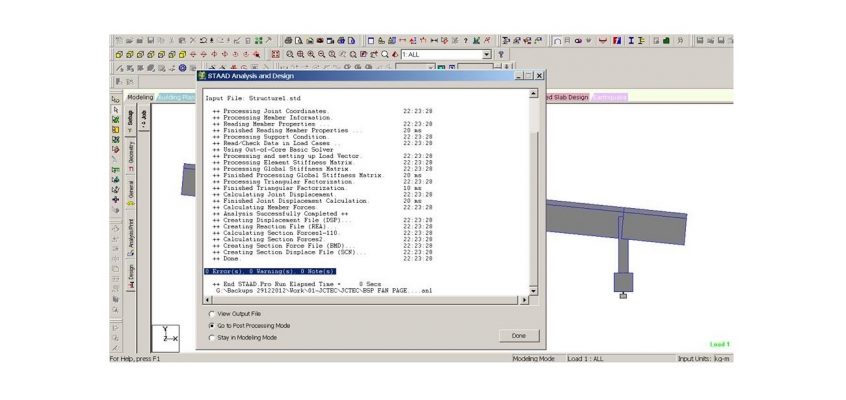This screenshot has height=400, width=846.
Task: Click 'Modeling Mode' status bar entry
Action: (533, 358)
